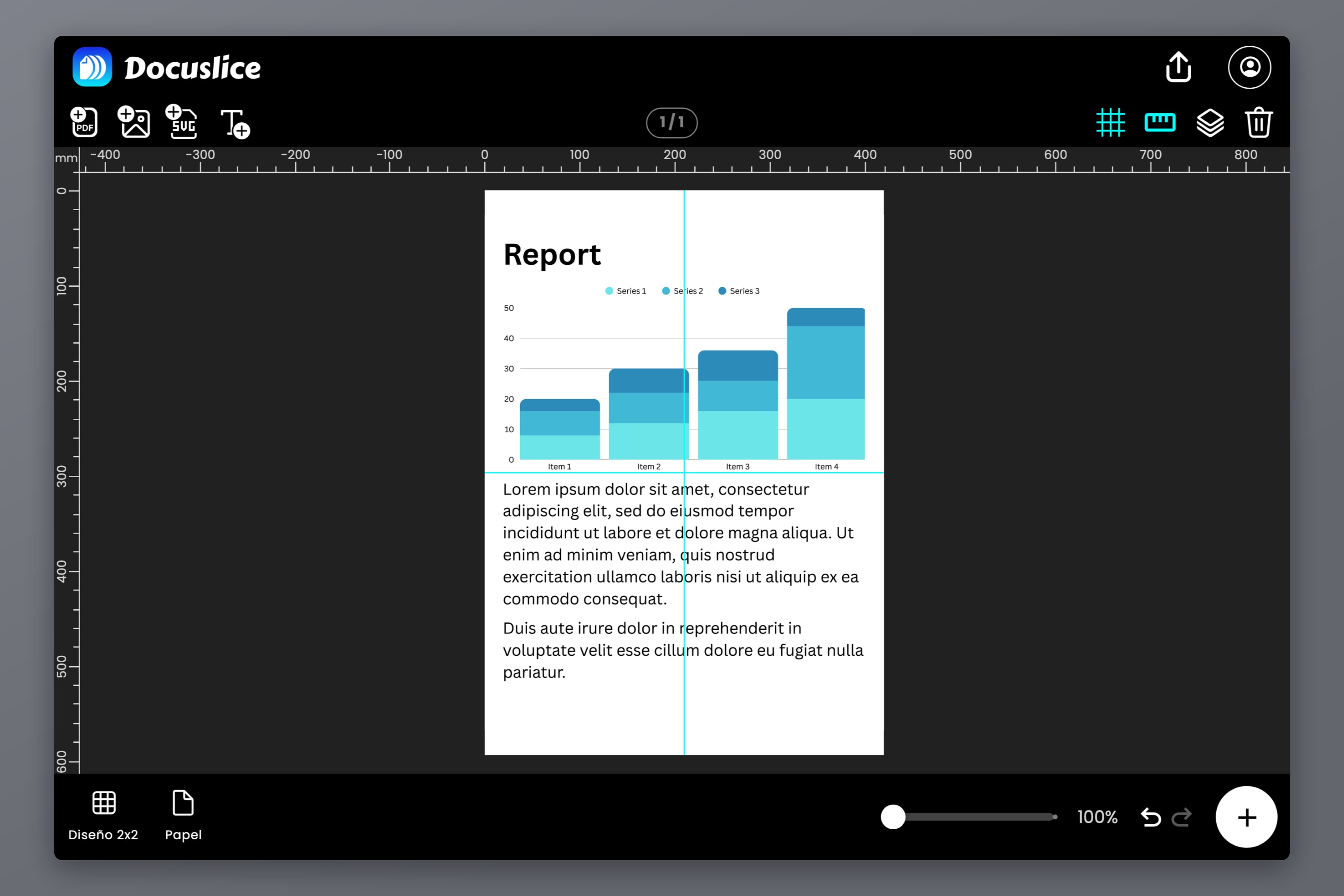Add an image with the picture icon
Screen dimensions: 1344x896
click(x=134, y=122)
